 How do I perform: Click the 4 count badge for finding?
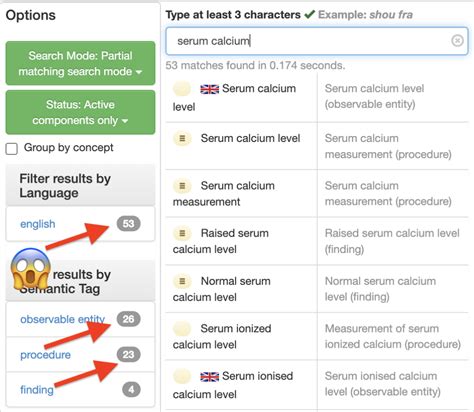[131, 389]
